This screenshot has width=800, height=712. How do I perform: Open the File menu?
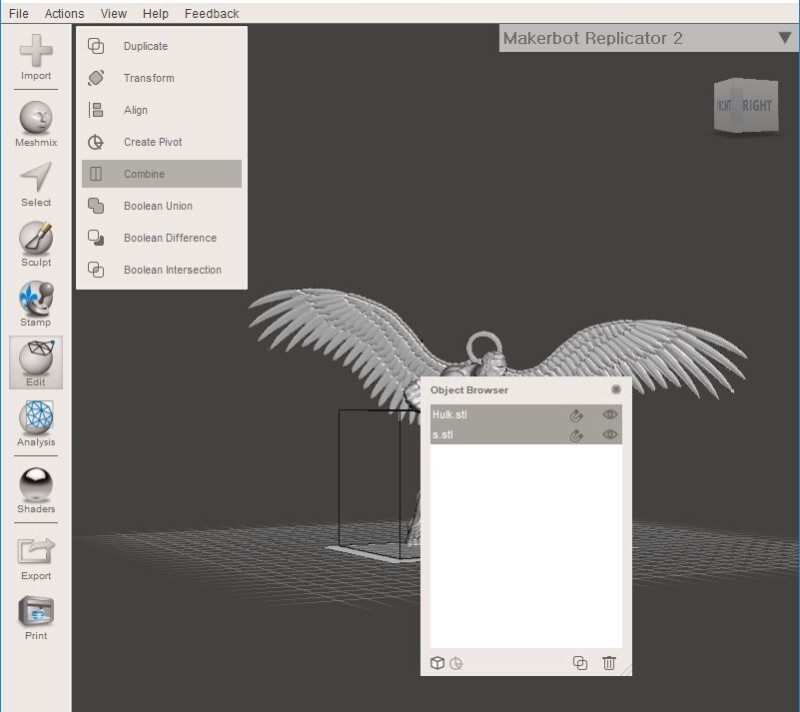point(19,14)
